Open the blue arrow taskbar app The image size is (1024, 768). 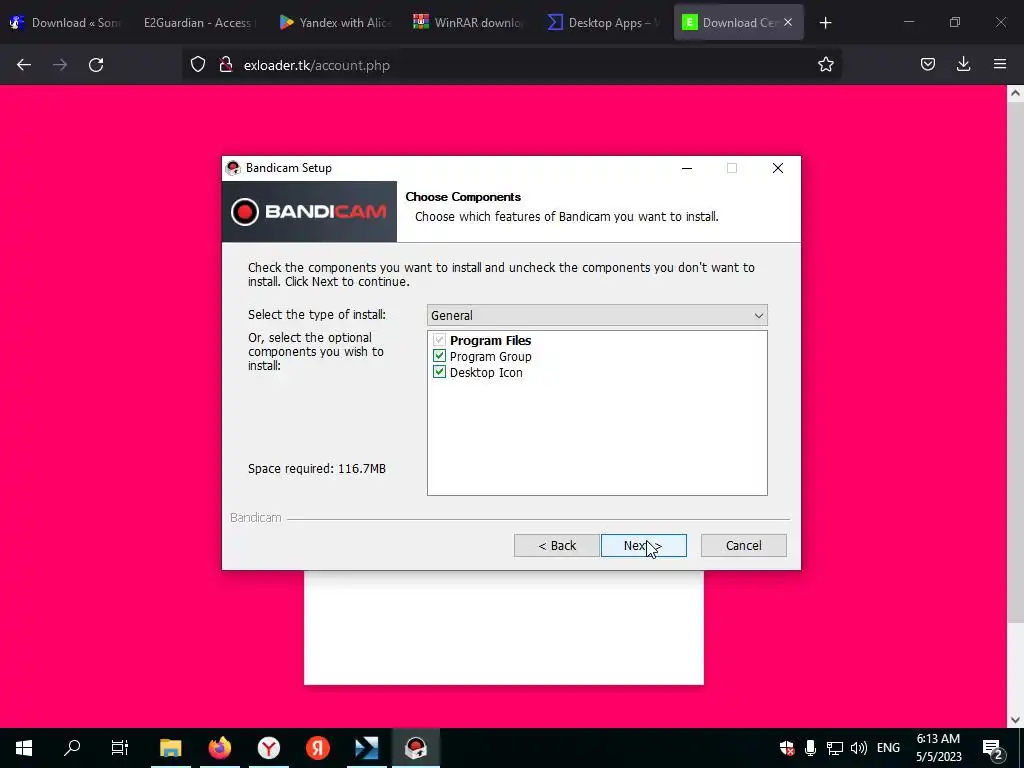coord(366,747)
